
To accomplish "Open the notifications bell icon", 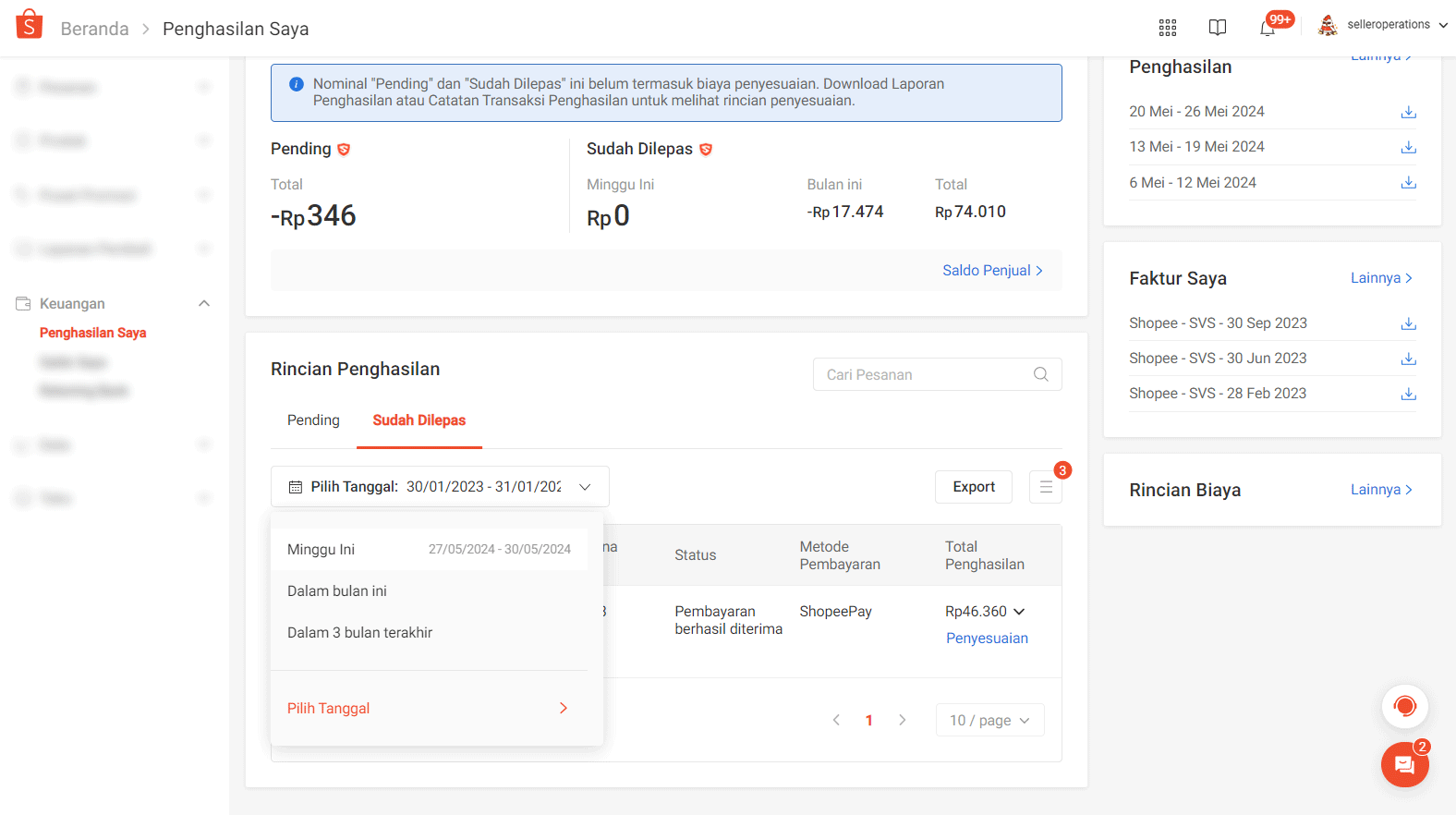I will pos(1268,28).
